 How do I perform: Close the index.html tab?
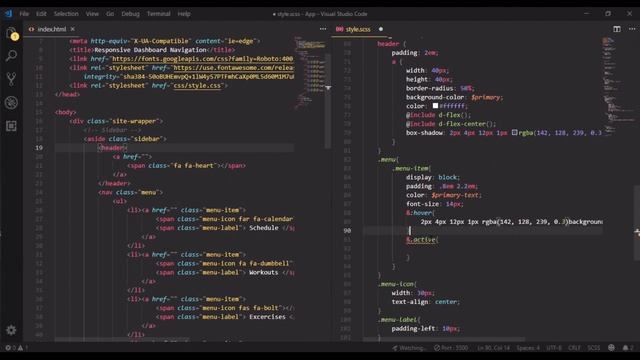73,29
